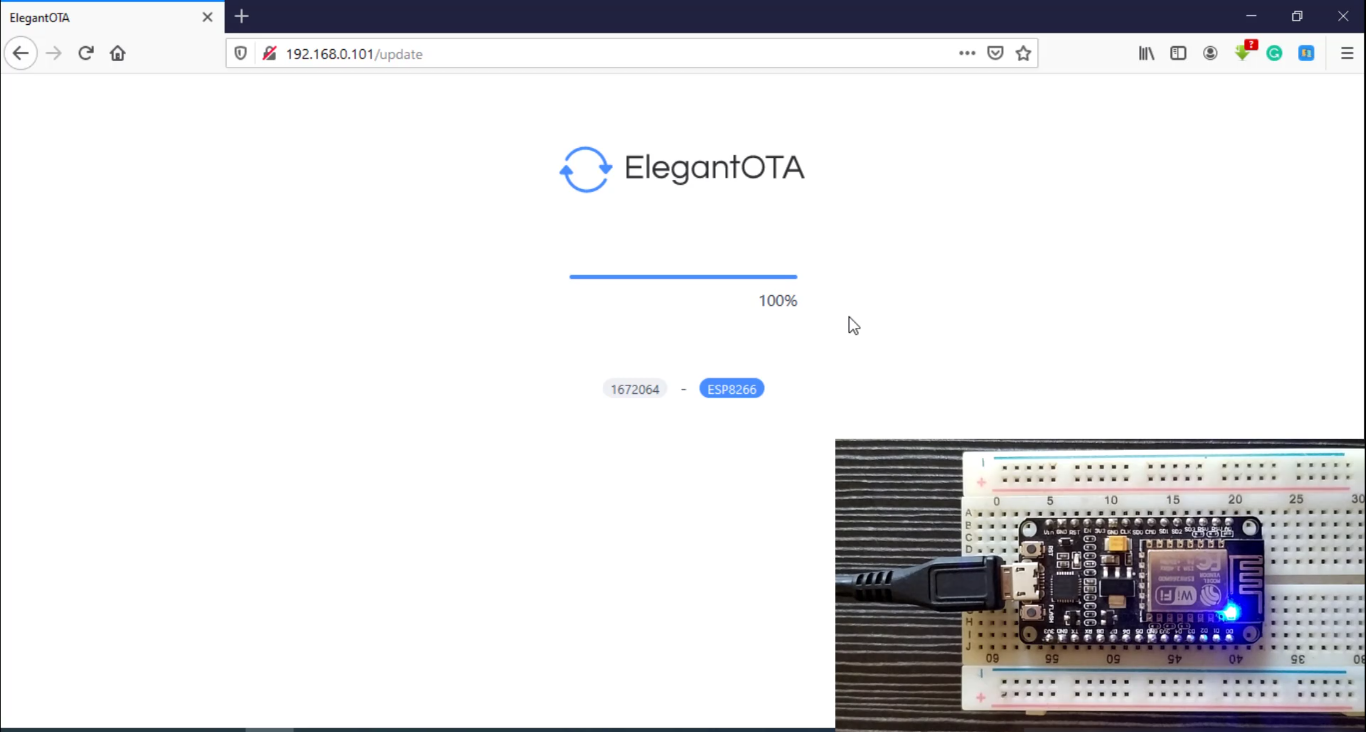The height and width of the screenshot is (732, 1366).
Task: Click the ElegantOTA logo icon
Action: pos(586,169)
